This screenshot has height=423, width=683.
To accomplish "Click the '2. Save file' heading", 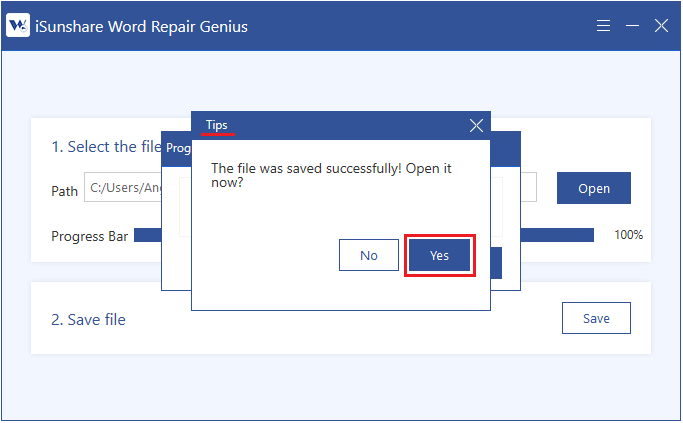I will coord(88,320).
